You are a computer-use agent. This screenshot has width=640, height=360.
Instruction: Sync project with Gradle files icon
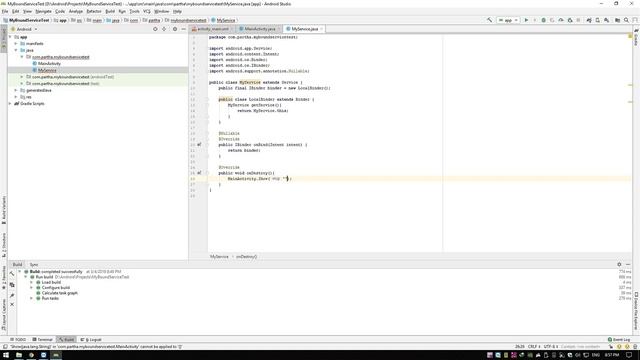[589, 20]
